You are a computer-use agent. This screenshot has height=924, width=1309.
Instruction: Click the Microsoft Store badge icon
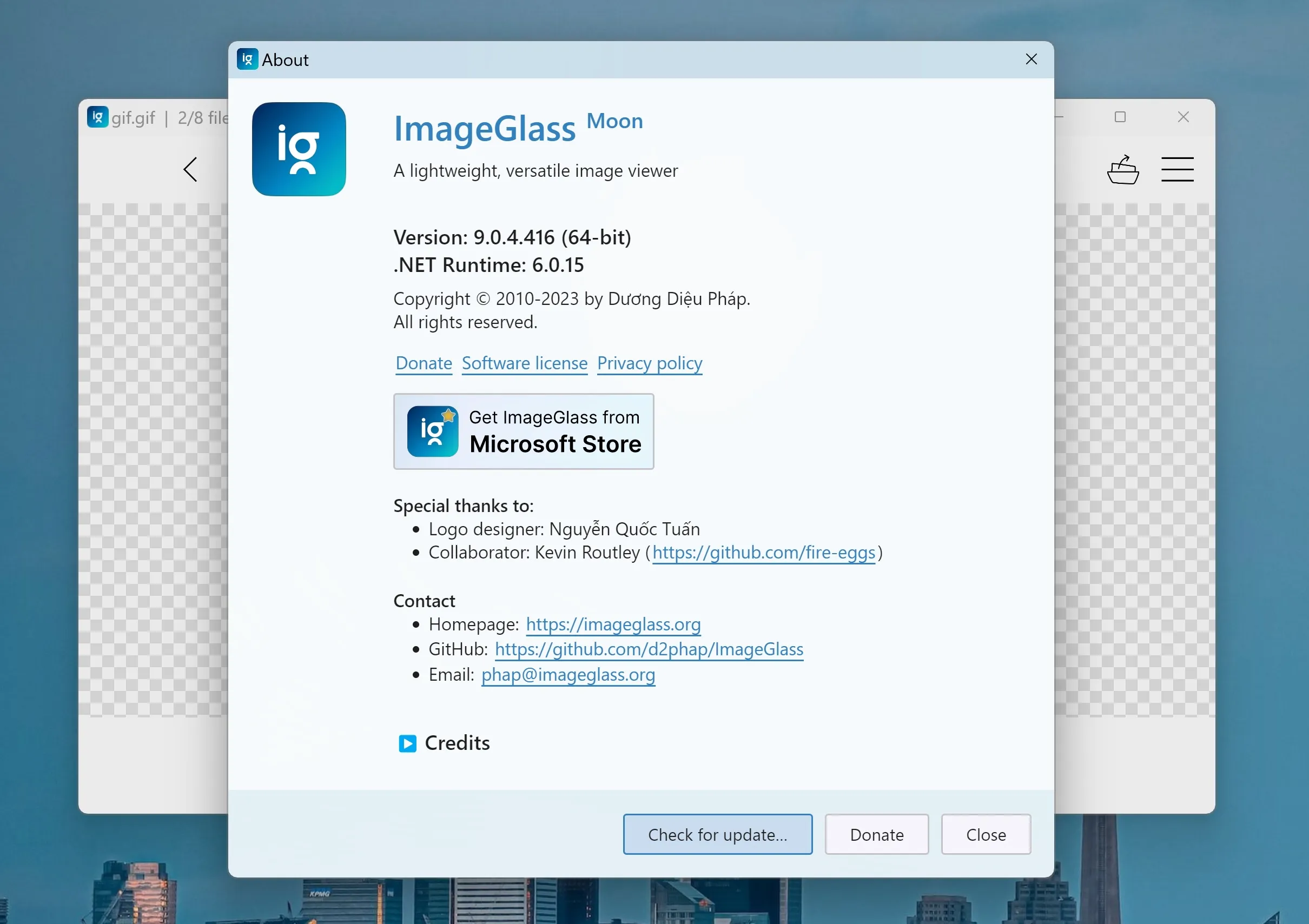(x=432, y=431)
